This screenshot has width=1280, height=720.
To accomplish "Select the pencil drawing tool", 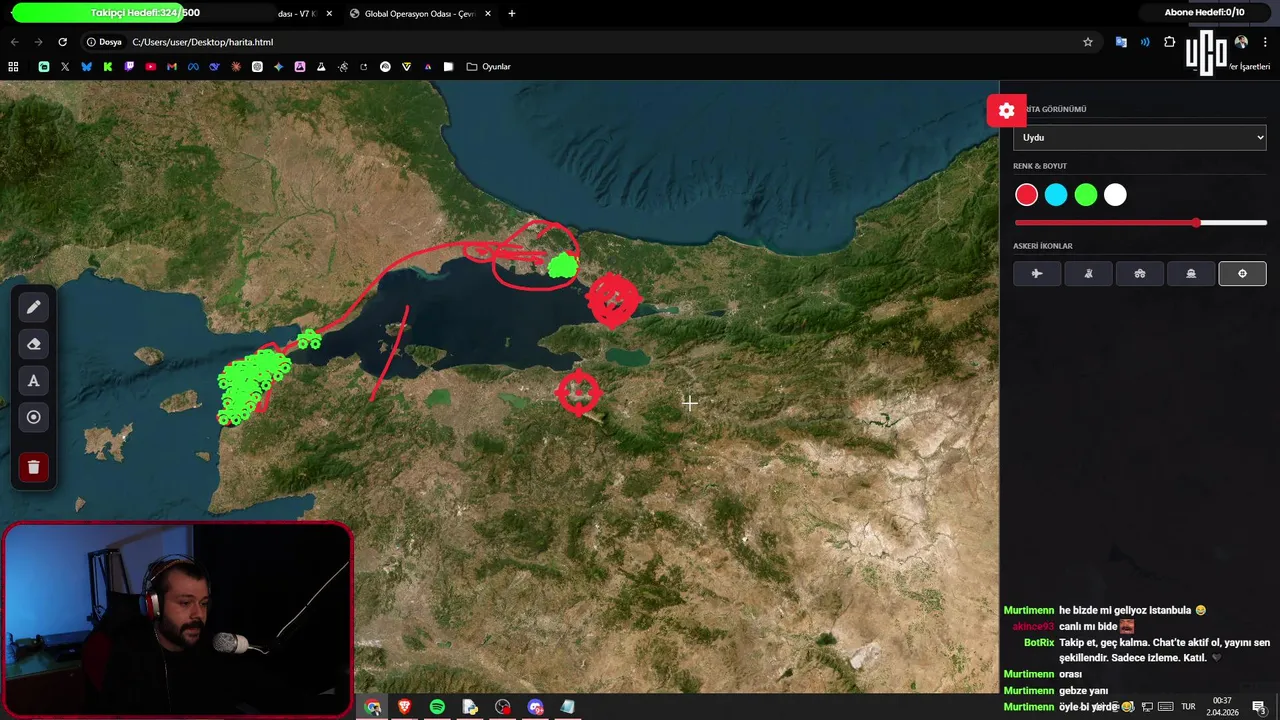I will [33, 307].
